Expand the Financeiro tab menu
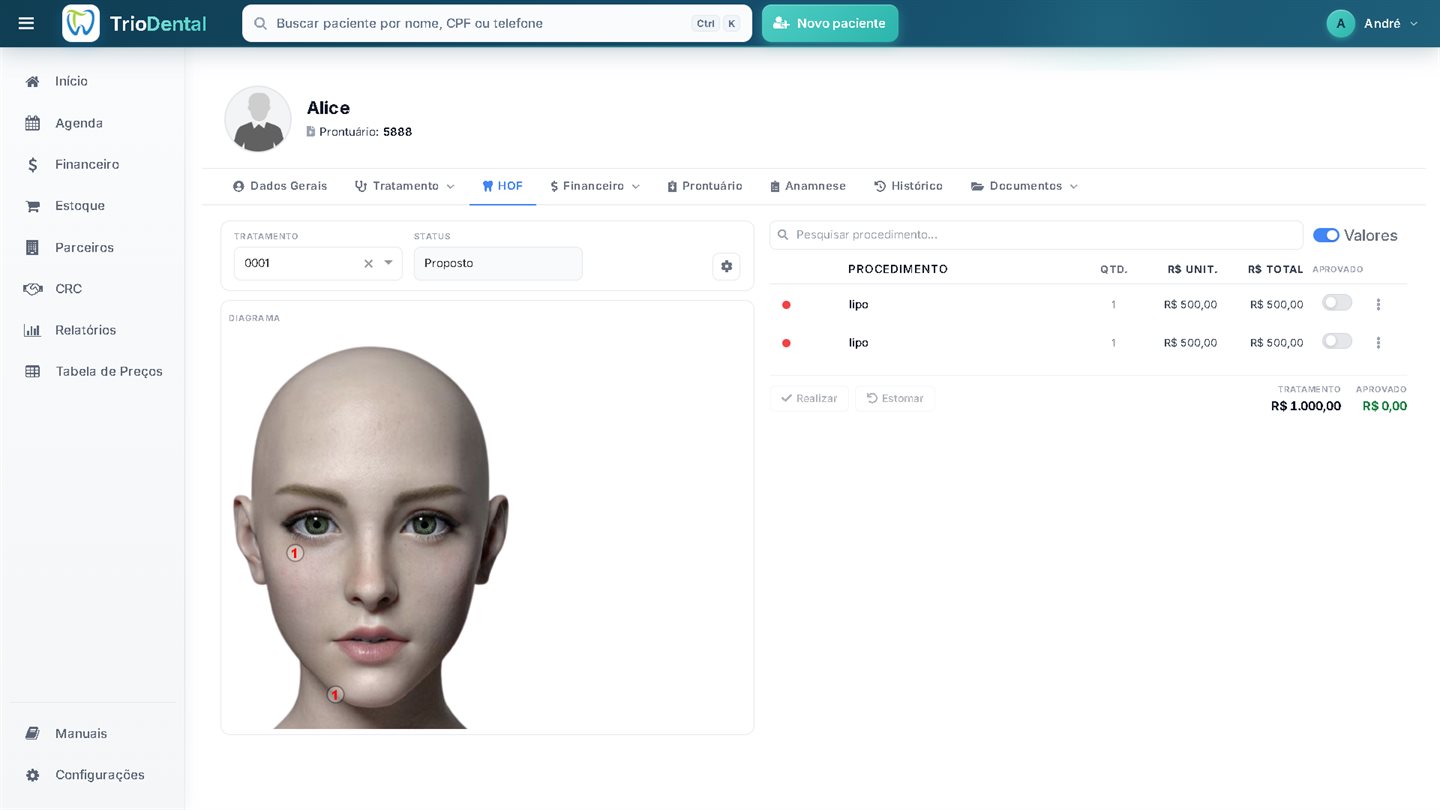Image resolution: width=1440 pixels, height=810 pixels. point(595,186)
